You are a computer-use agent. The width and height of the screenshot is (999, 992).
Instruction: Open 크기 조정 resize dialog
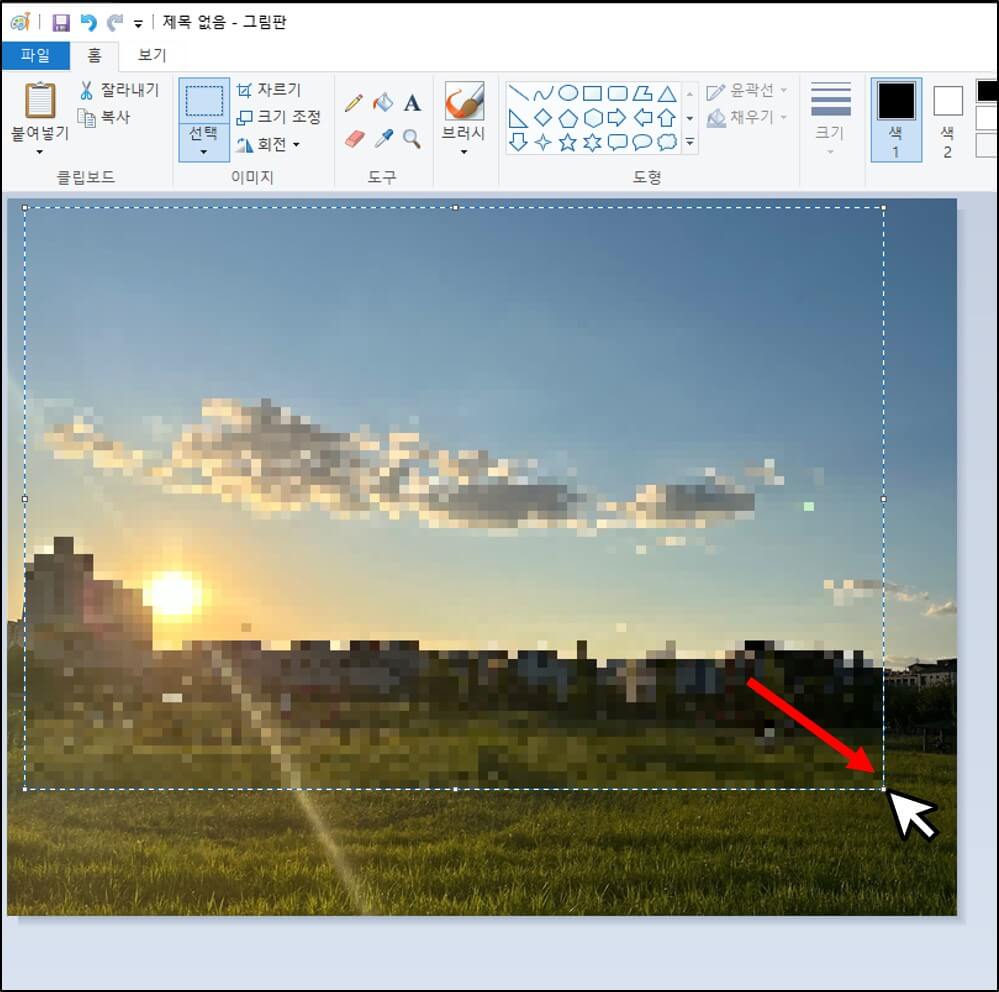279,117
